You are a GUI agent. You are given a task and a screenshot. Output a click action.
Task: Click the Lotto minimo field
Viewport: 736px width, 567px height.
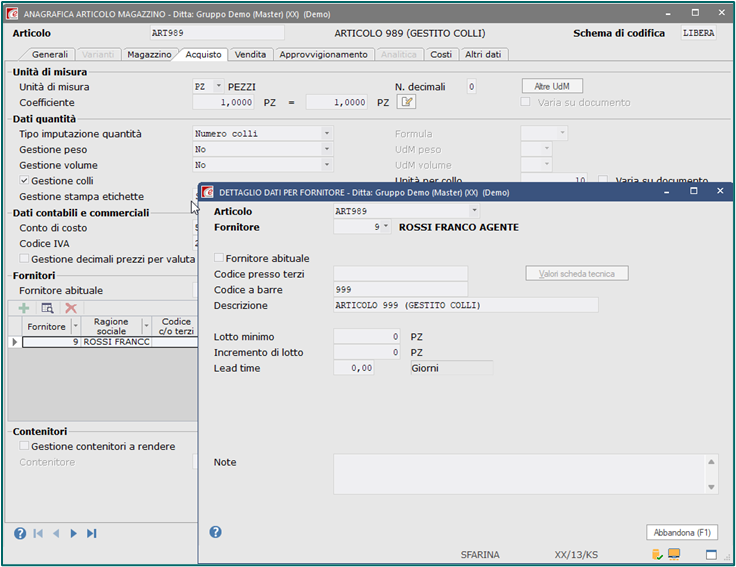coord(367,337)
